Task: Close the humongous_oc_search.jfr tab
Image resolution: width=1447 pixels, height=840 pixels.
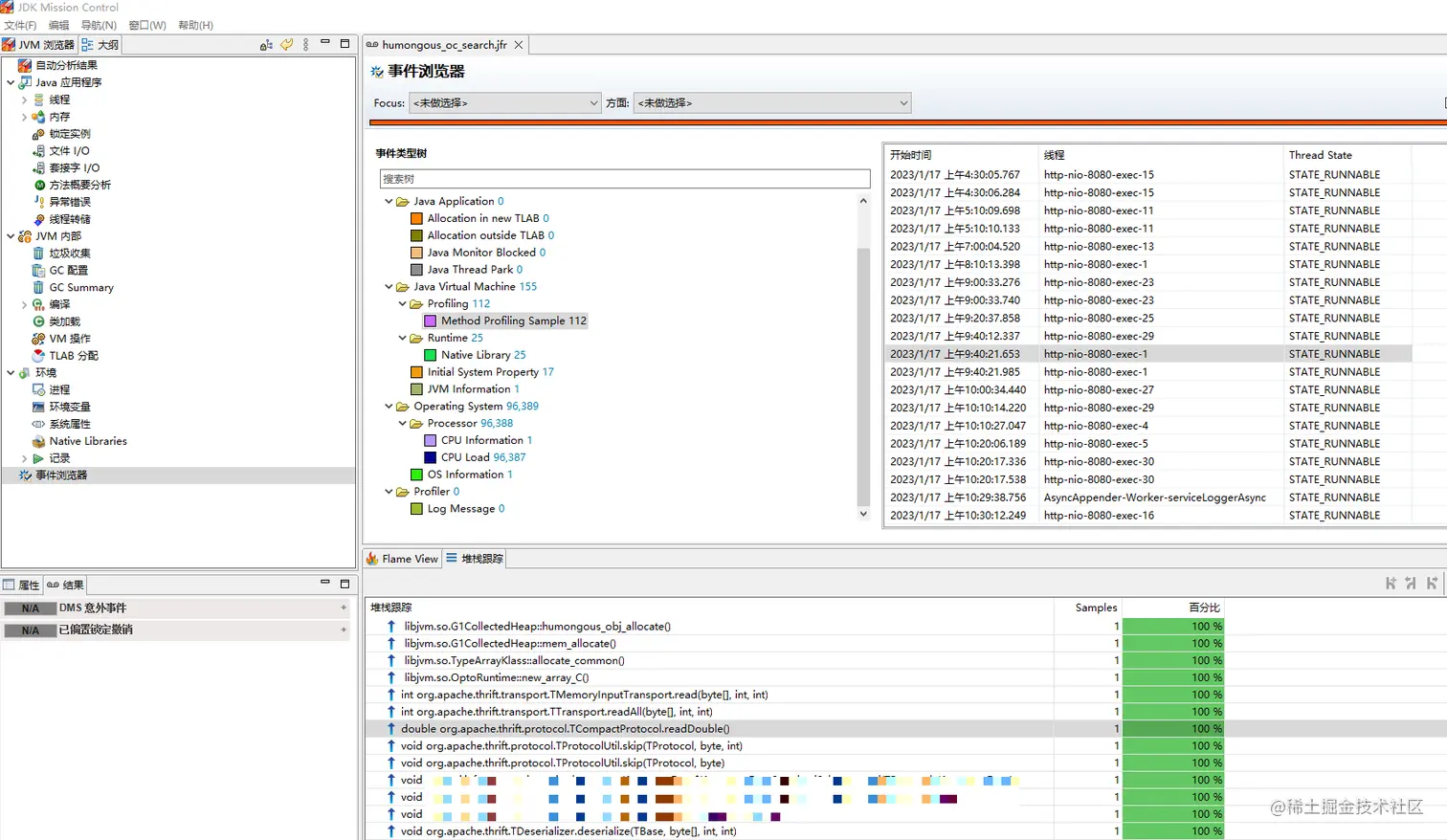Action: tap(519, 45)
